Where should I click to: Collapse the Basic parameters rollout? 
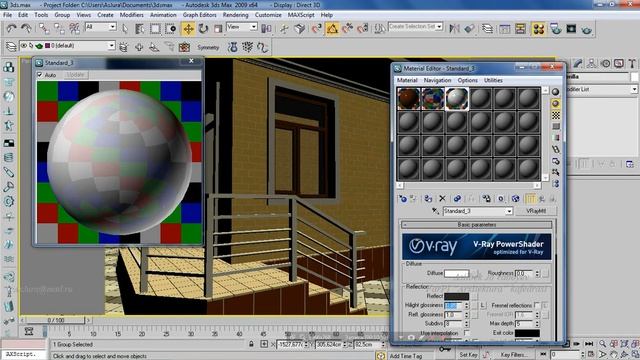[477, 225]
